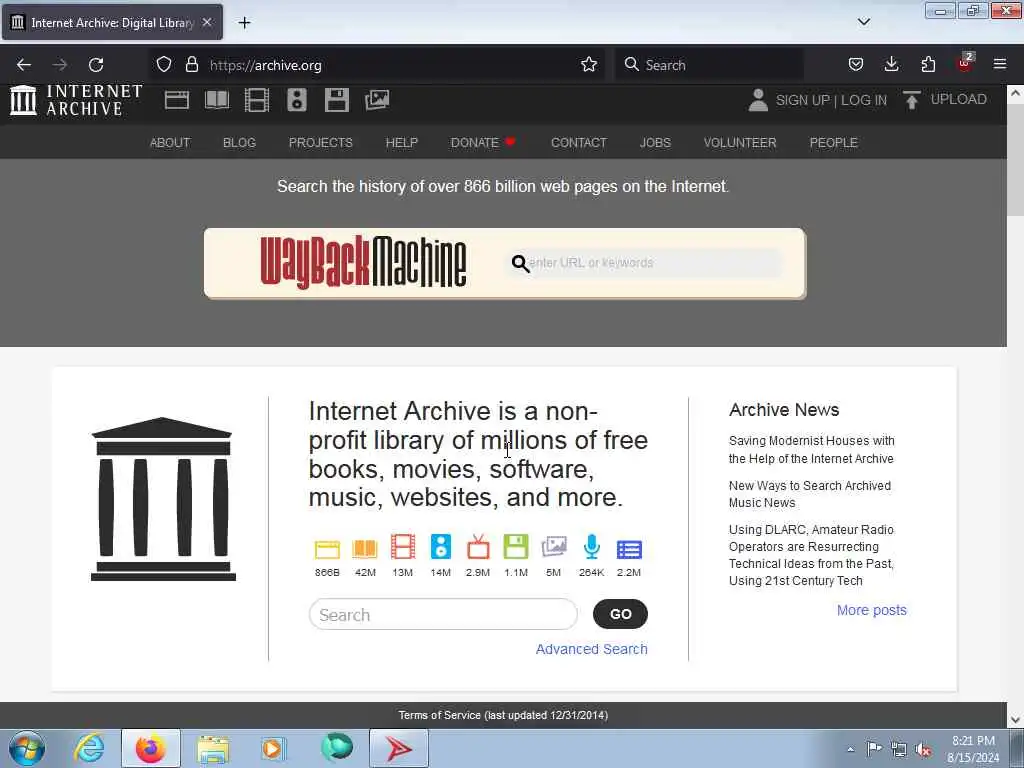Click the LOG IN link
The image size is (1024, 768).
pyautogui.click(x=863, y=101)
